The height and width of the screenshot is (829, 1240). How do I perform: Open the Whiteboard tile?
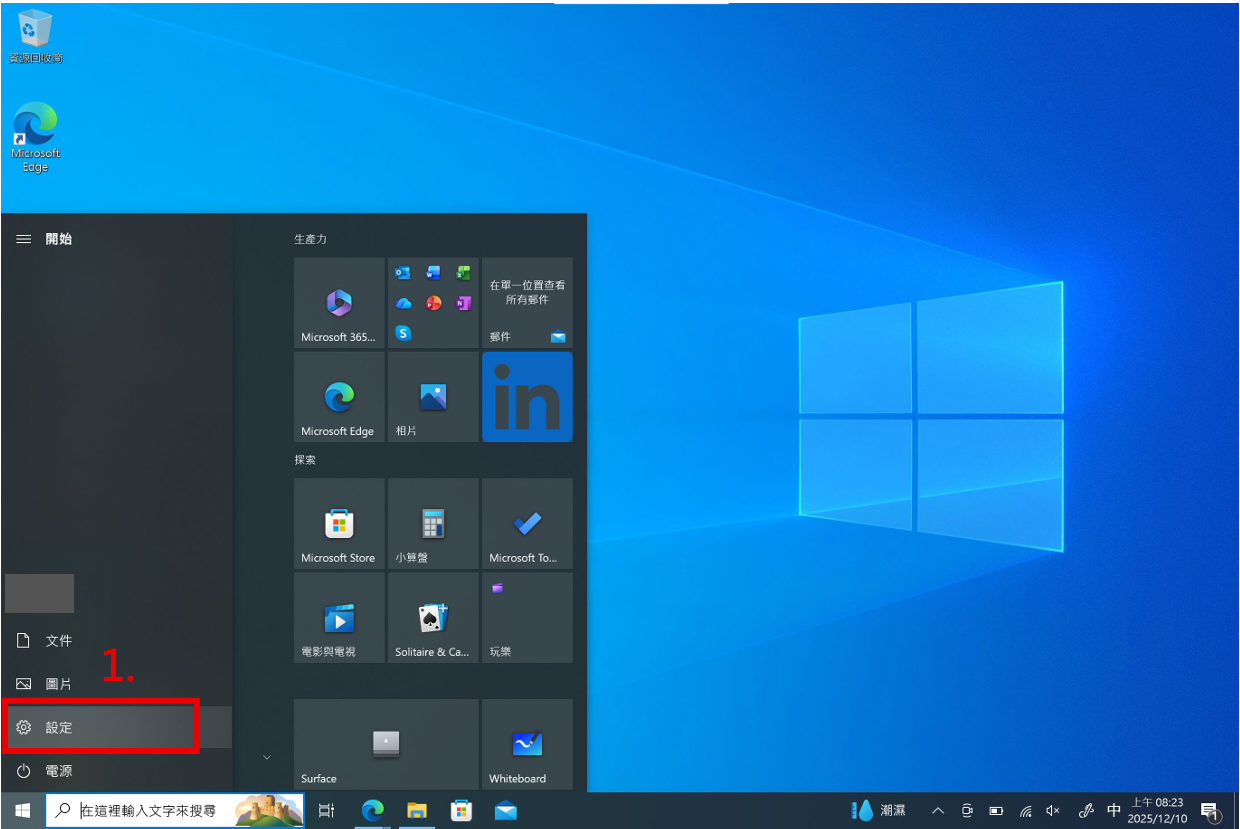527,745
